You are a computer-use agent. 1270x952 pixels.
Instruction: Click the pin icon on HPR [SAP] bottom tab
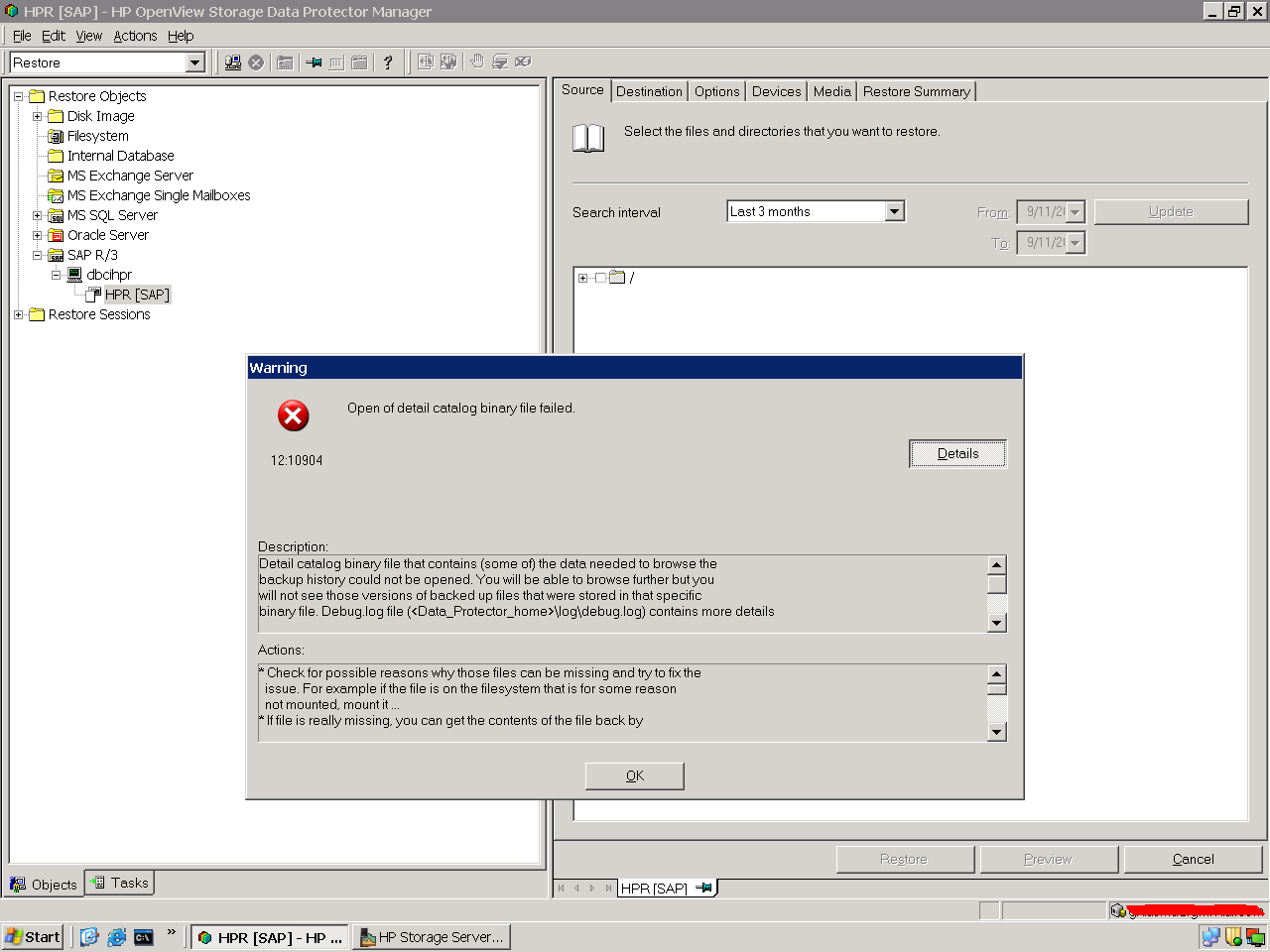click(703, 888)
